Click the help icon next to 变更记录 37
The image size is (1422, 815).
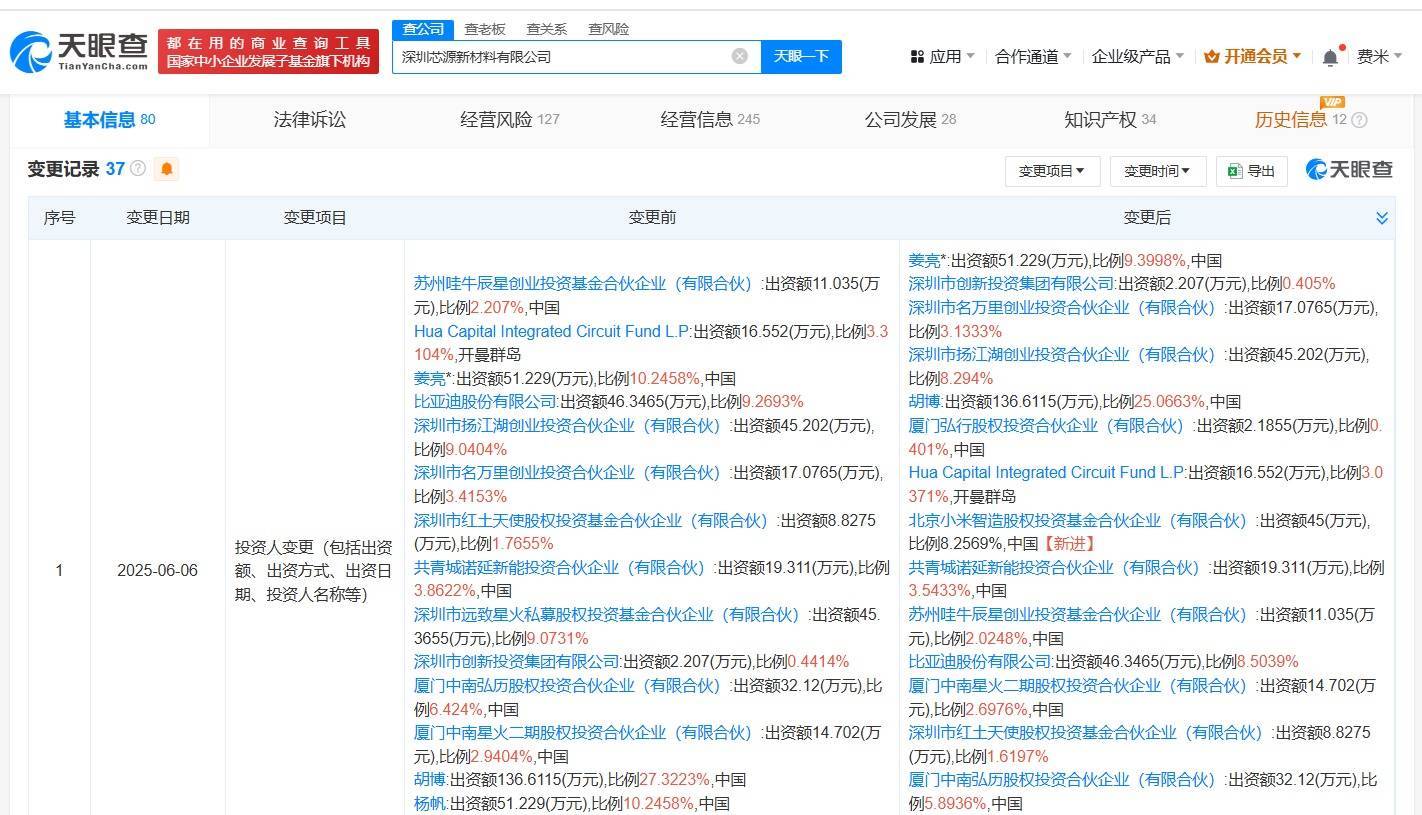(138, 169)
